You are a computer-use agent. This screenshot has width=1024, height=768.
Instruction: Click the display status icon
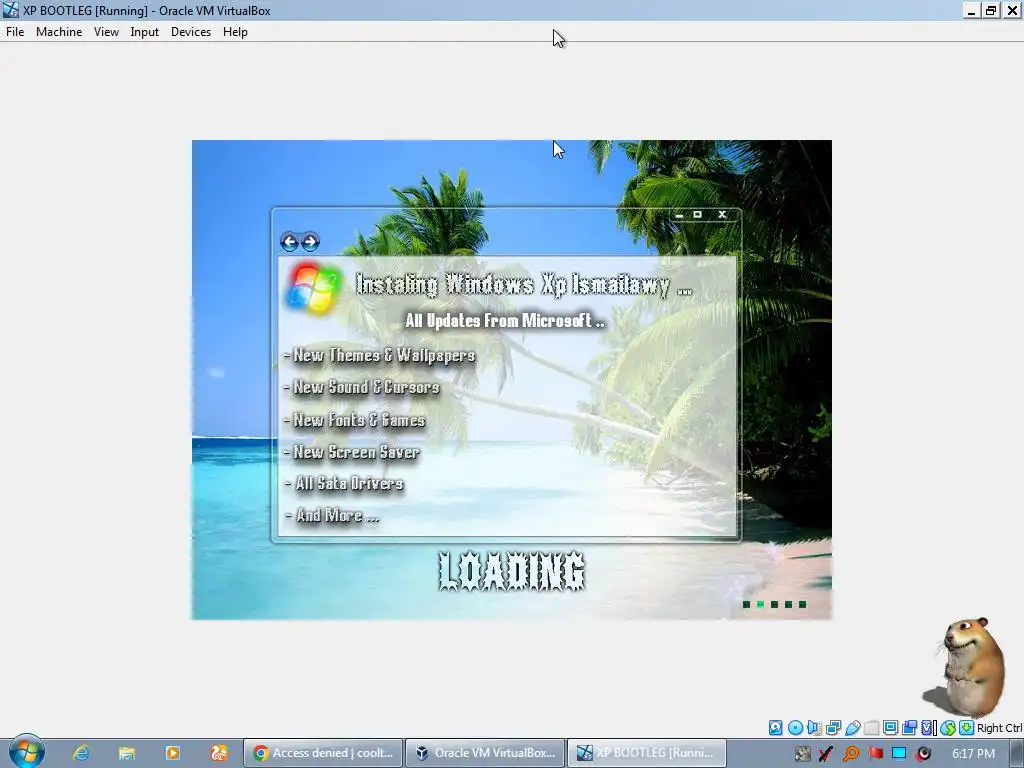point(890,728)
